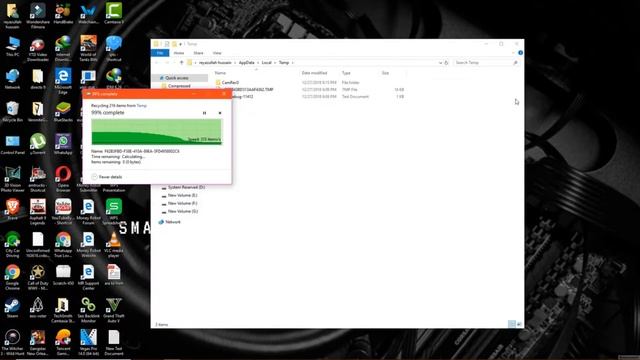Switch to the View ribbon tab
Screen dimensions: 640x360
[x=217, y=53]
